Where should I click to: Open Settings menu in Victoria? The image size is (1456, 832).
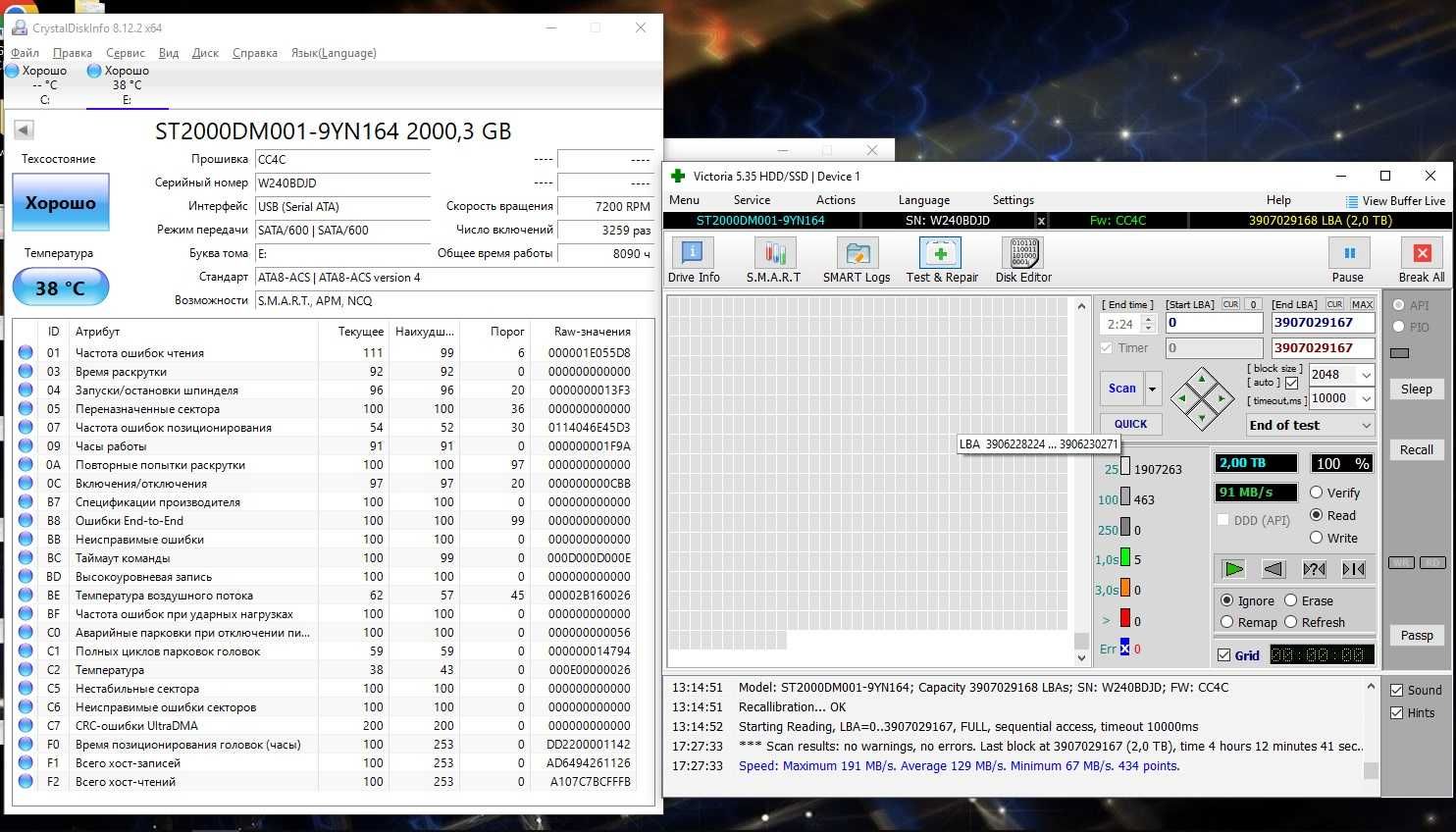(x=1014, y=199)
